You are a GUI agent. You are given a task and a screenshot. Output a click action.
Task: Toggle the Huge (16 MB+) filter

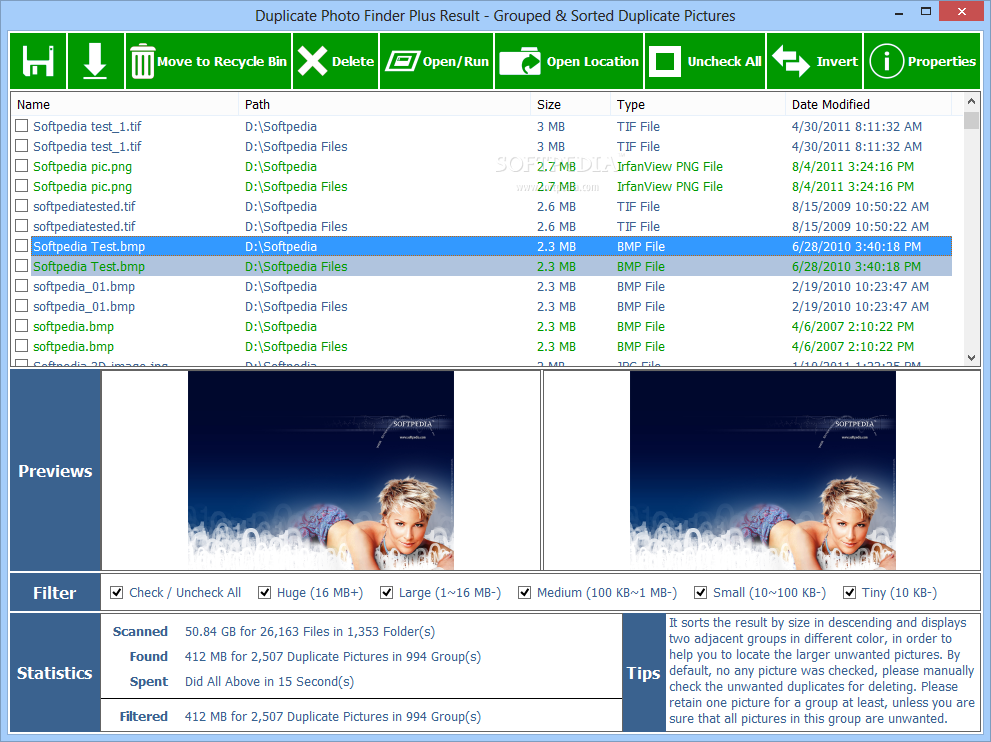pyautogui.click(x=264, y=592)
